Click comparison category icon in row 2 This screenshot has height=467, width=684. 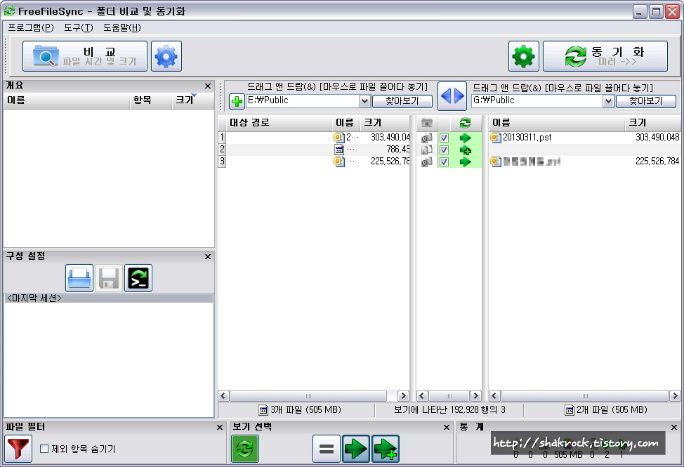pyautogui.click(x=427, y=150)
